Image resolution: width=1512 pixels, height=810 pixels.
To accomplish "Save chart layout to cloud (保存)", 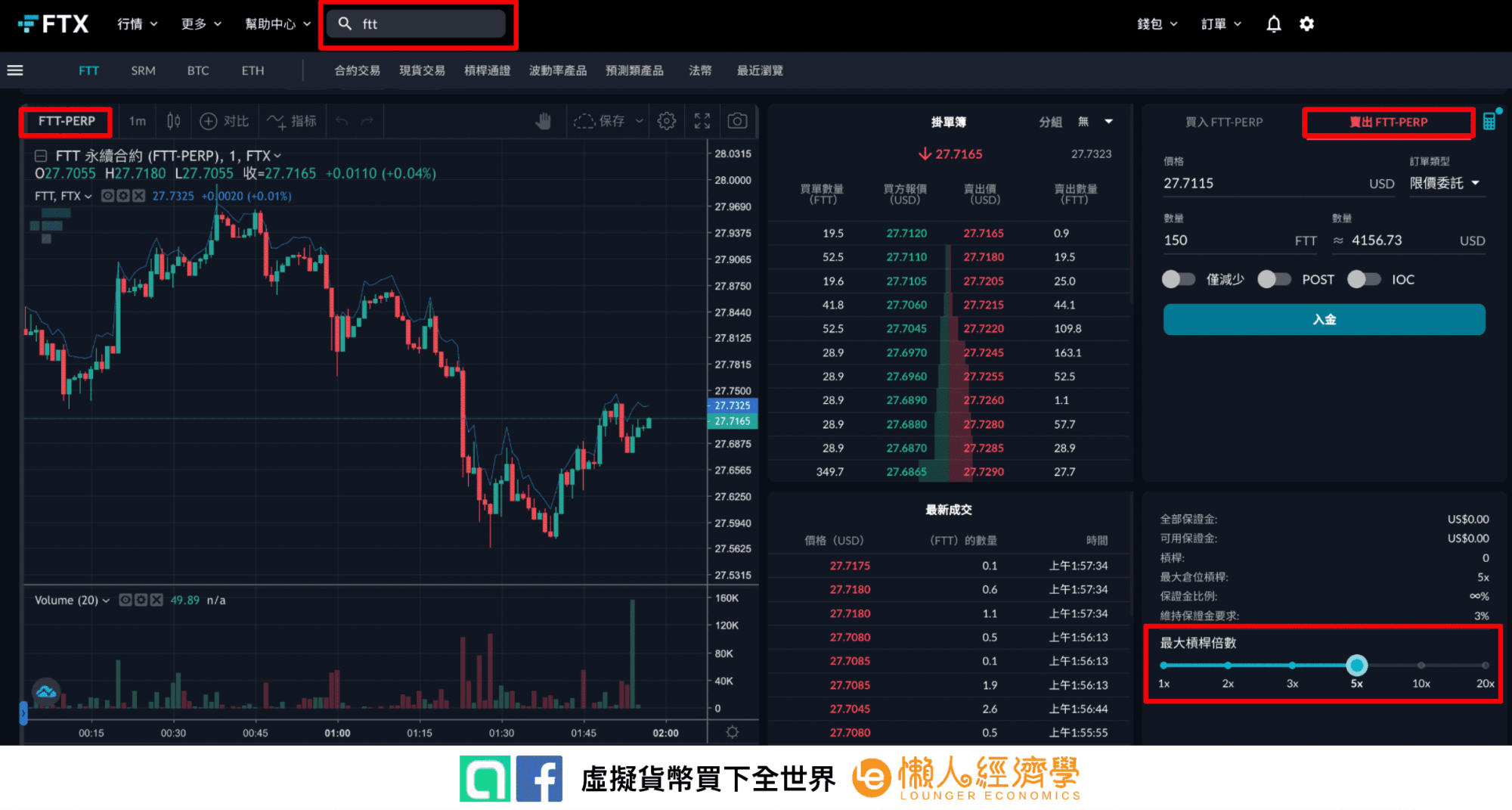I will point(600,121).
